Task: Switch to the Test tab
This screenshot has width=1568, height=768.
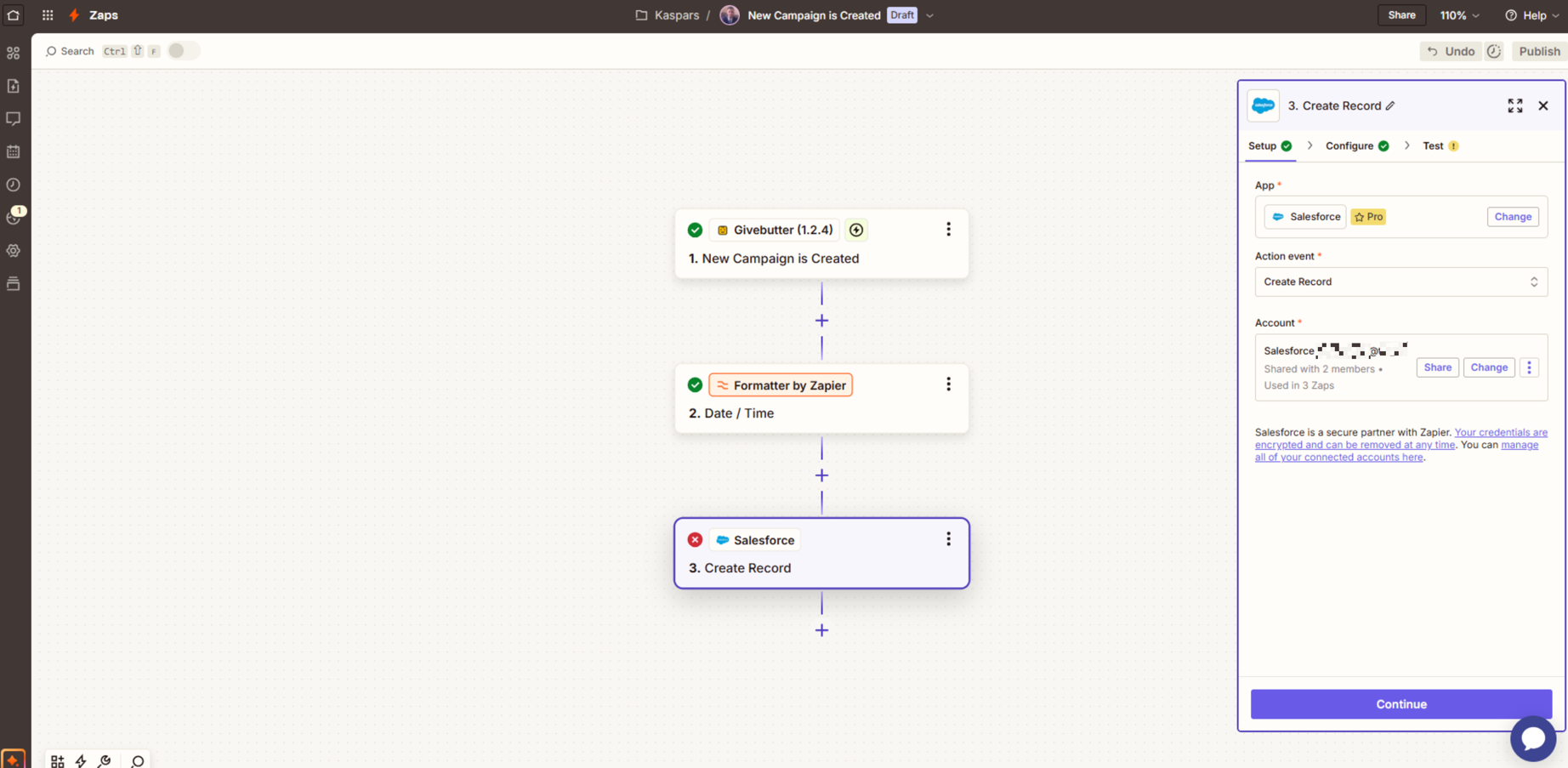Action: [x=1440, y=145]
